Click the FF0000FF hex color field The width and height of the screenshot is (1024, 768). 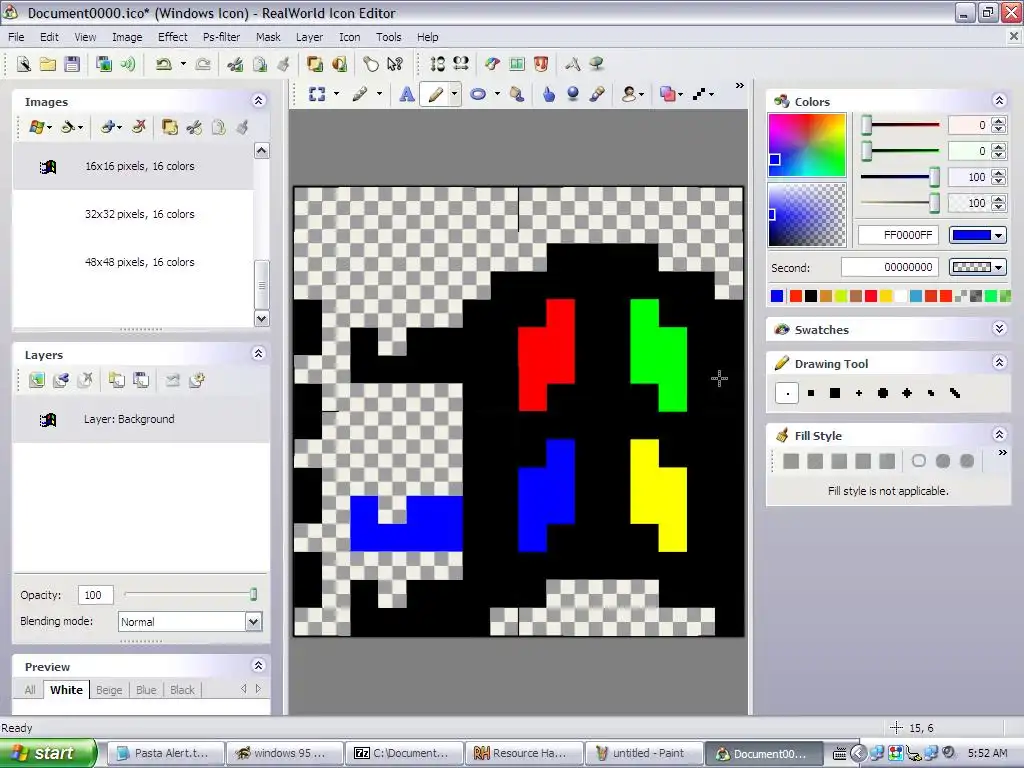pos(898,235)
